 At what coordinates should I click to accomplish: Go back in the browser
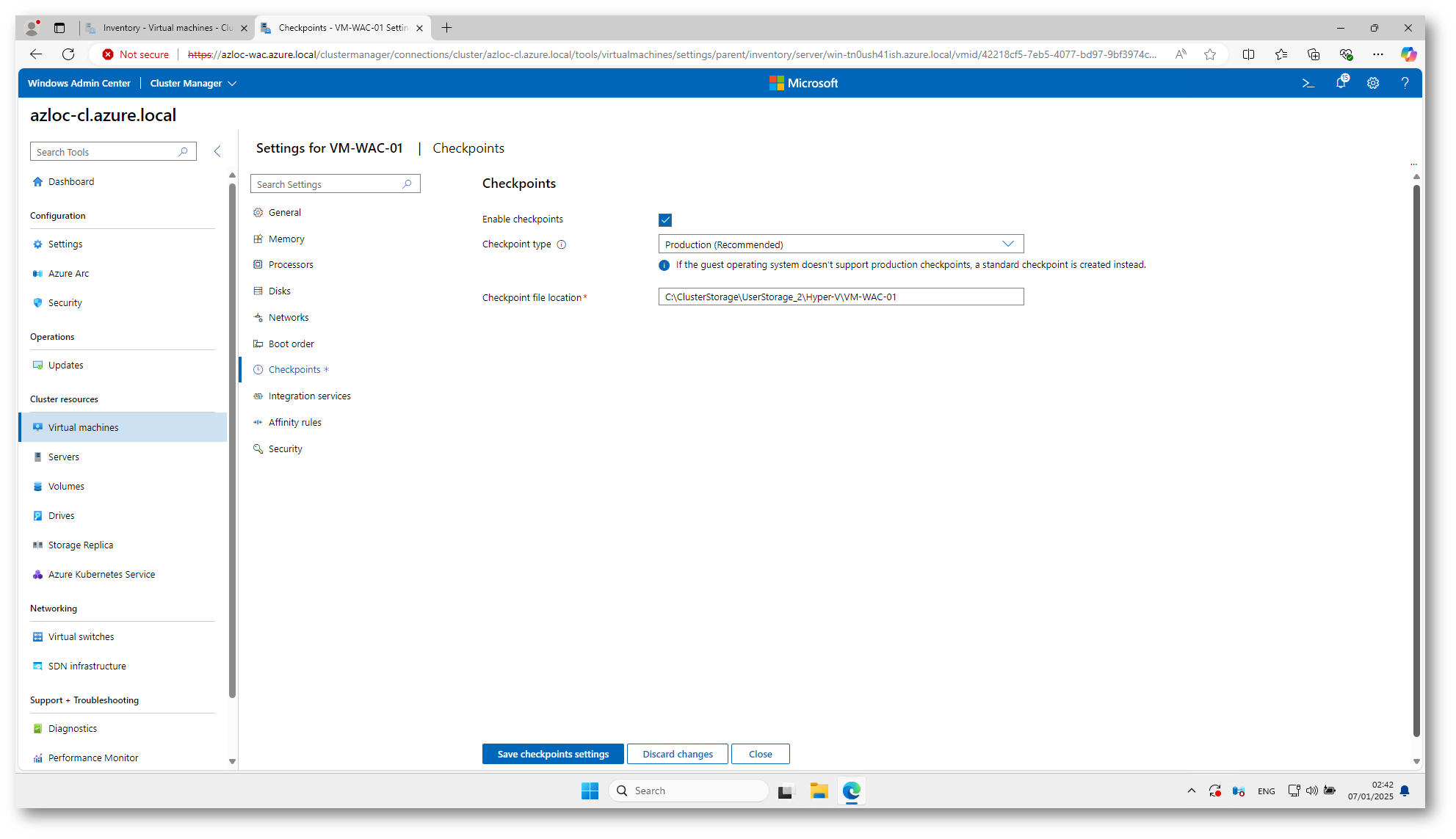pos(35,54)
